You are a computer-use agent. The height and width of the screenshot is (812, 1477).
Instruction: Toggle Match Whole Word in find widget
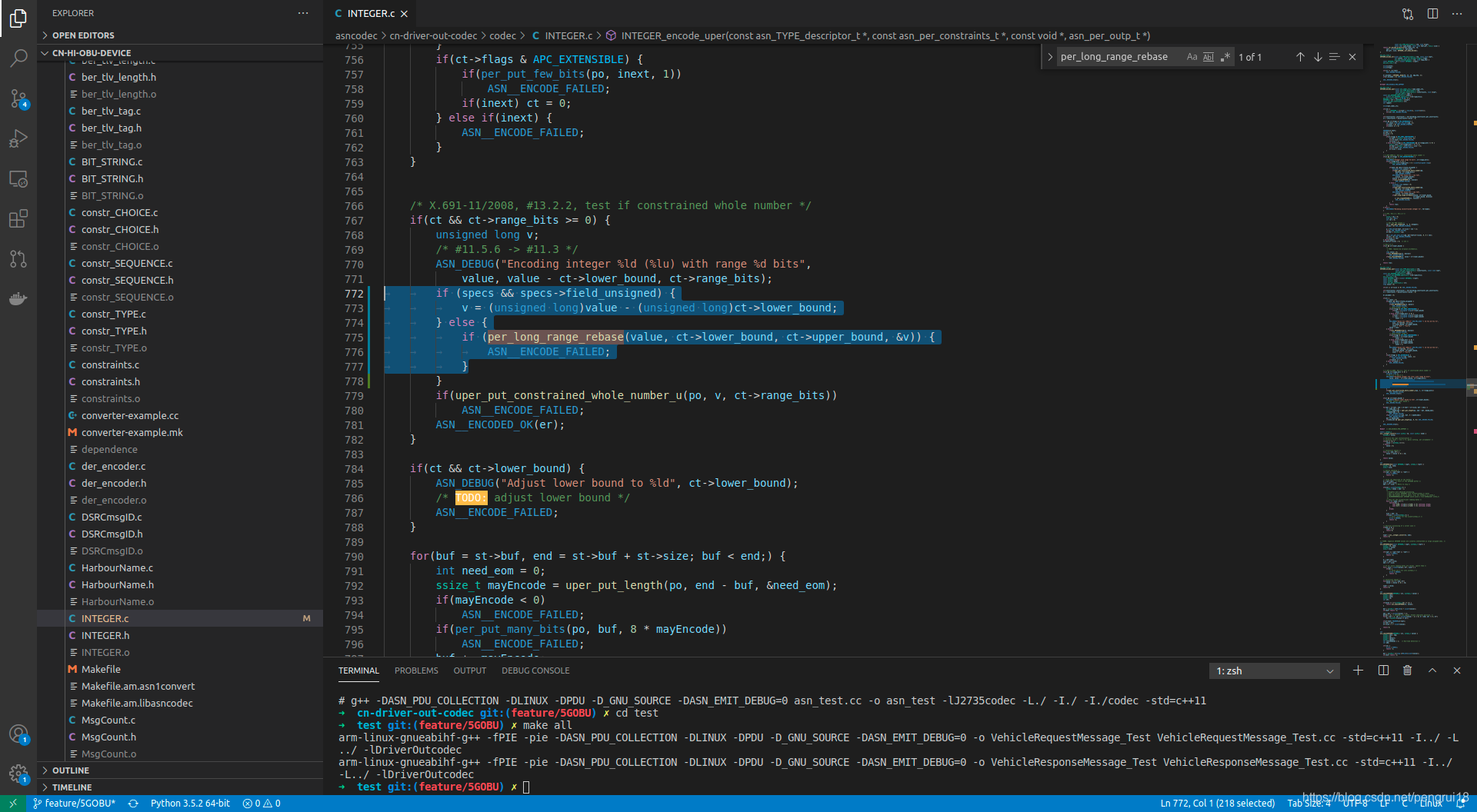(1209, 57)
